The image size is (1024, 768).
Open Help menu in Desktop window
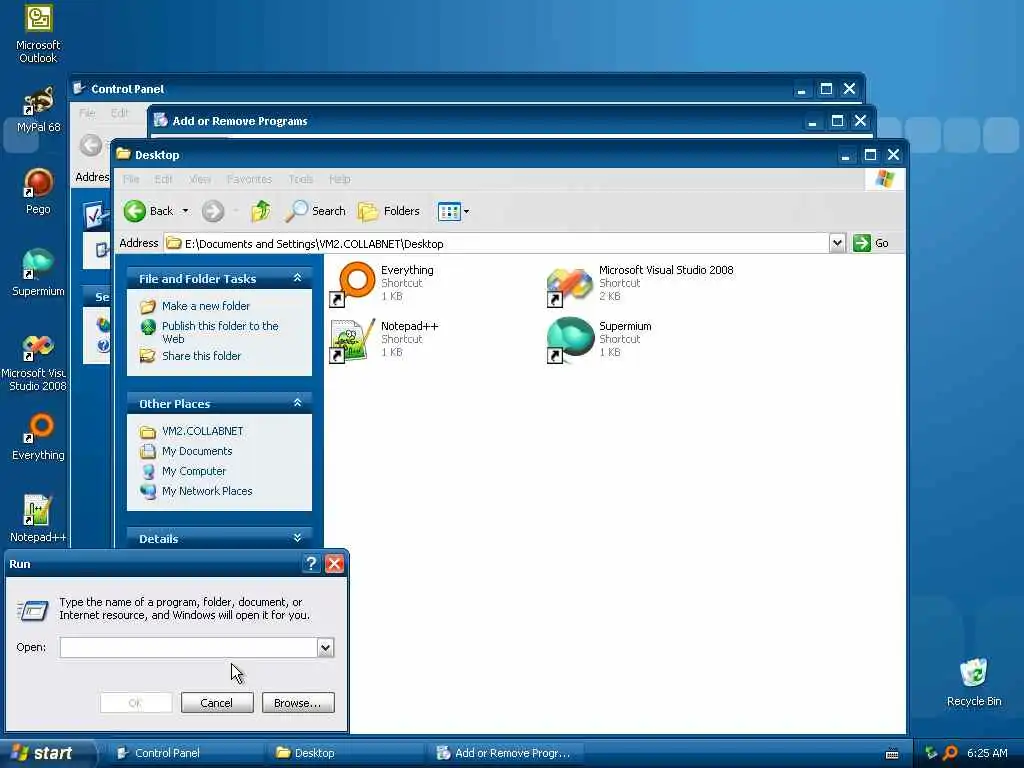pos(340,179)
